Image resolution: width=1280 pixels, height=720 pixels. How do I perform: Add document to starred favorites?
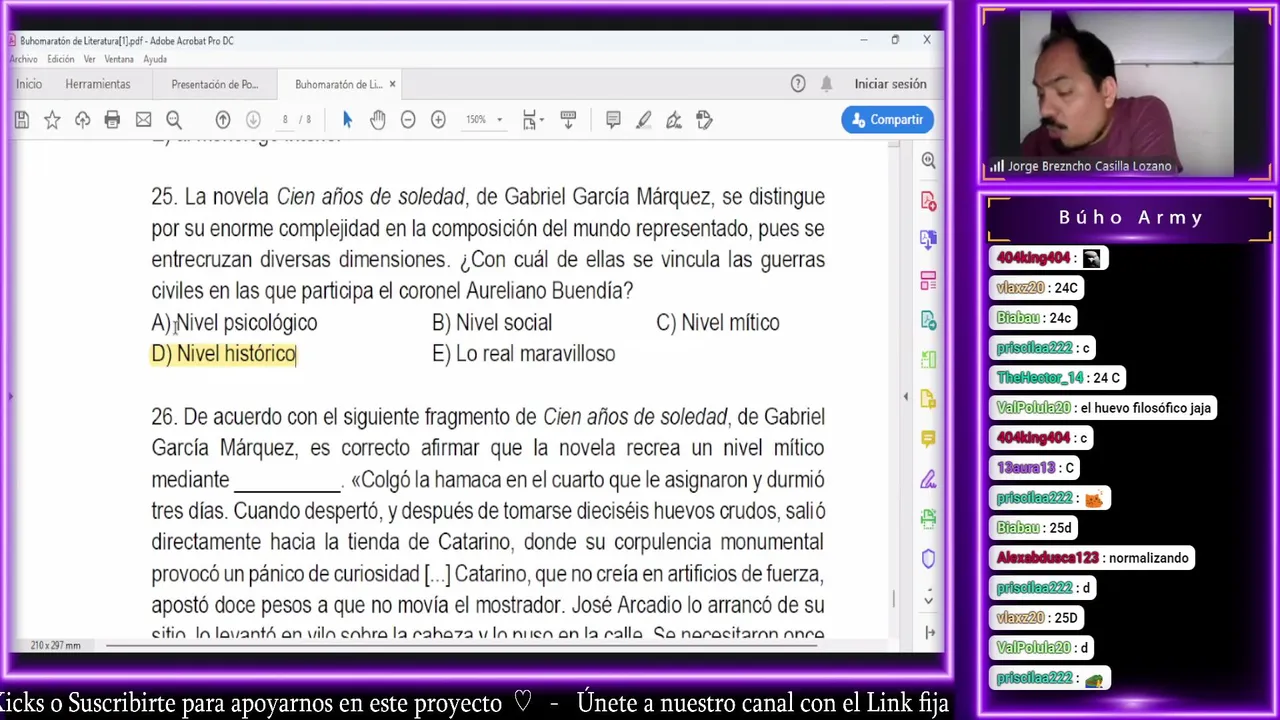(52, 120)
